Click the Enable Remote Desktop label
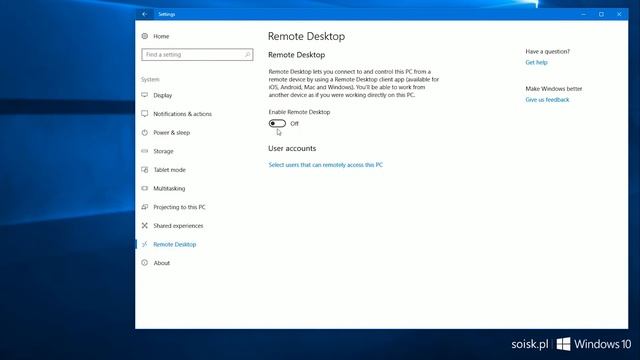This screenshot has width=640, height=360. coord(299,112)
